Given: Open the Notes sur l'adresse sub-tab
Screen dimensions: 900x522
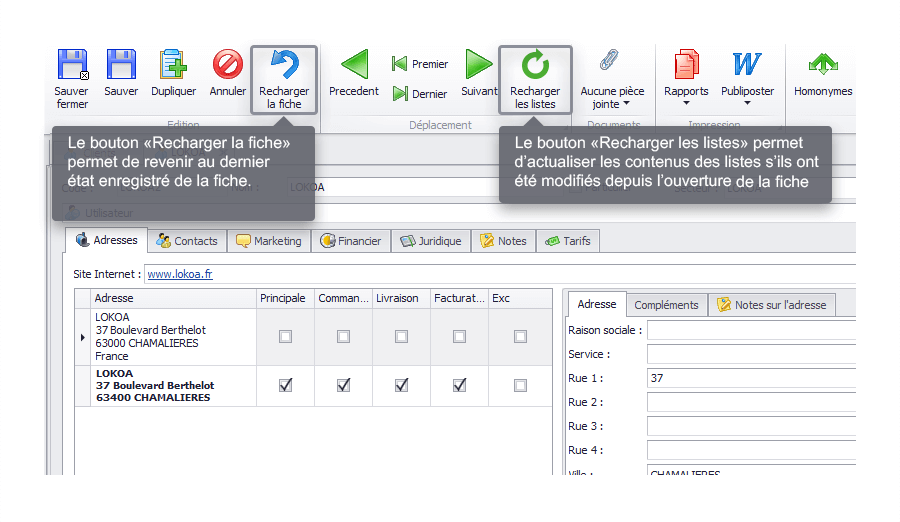Looking at the screenshot, I should 772,305.
